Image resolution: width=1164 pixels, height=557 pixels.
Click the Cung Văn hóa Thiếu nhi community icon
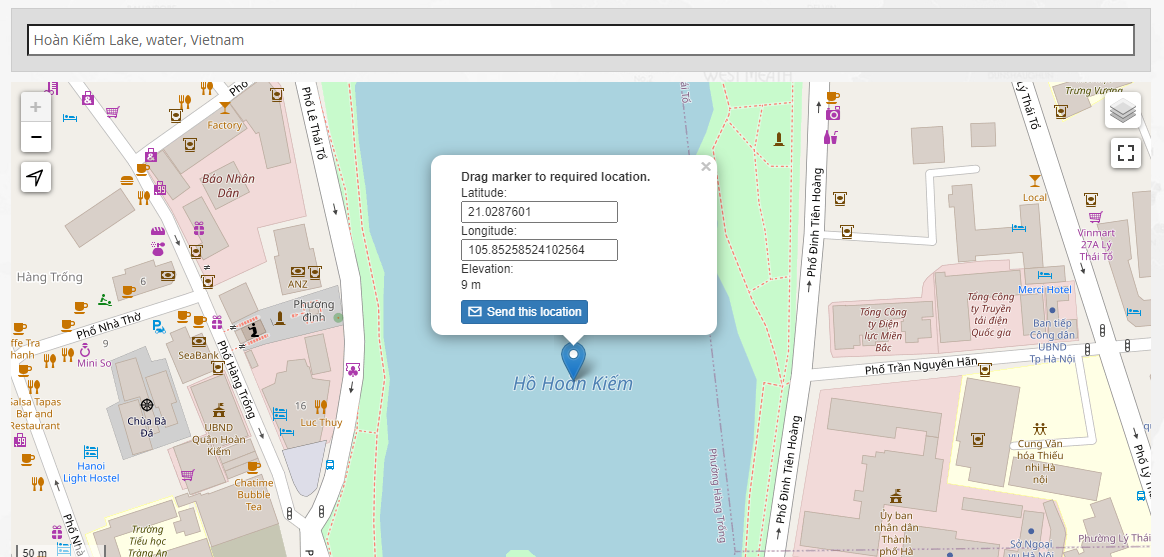coord(1039,429)
